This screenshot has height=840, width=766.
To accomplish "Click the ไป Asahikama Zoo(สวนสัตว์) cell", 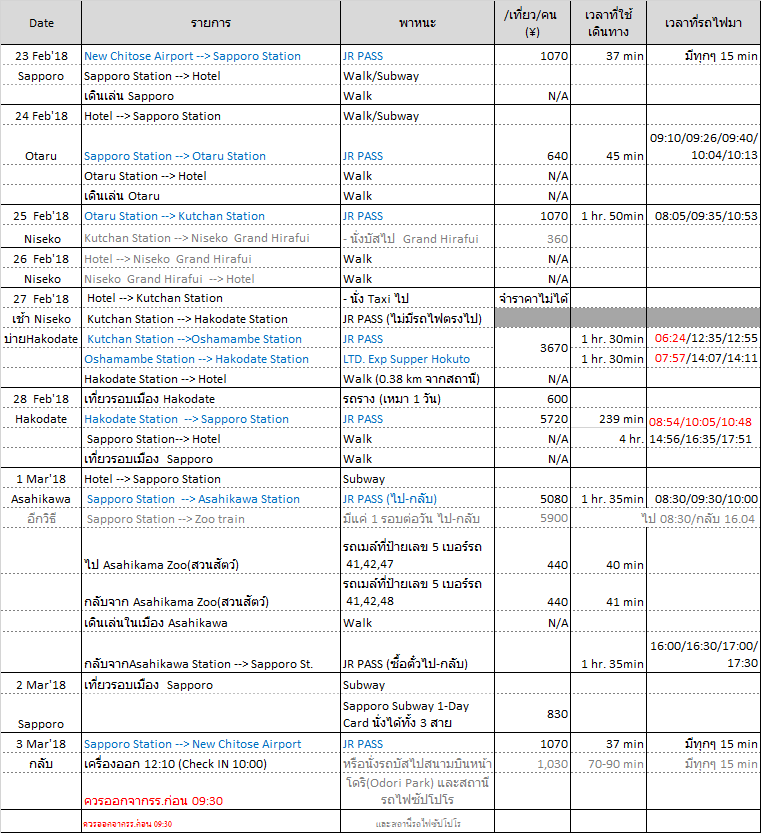I will coord(211,551).
